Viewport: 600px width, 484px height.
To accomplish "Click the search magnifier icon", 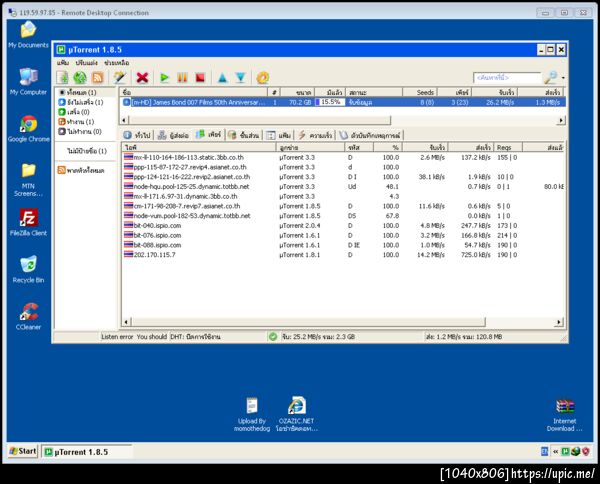I will [551, 78].
